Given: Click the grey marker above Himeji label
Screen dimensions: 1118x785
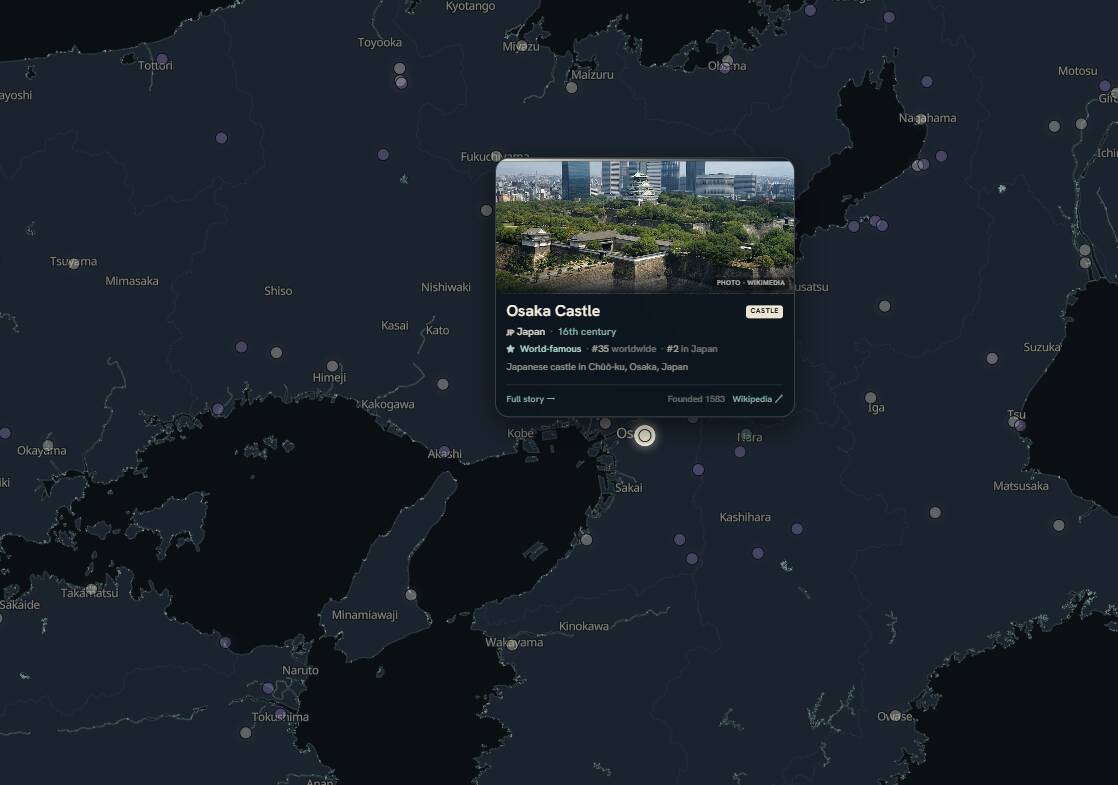Looking at the screenshot, I should point(332,366).
